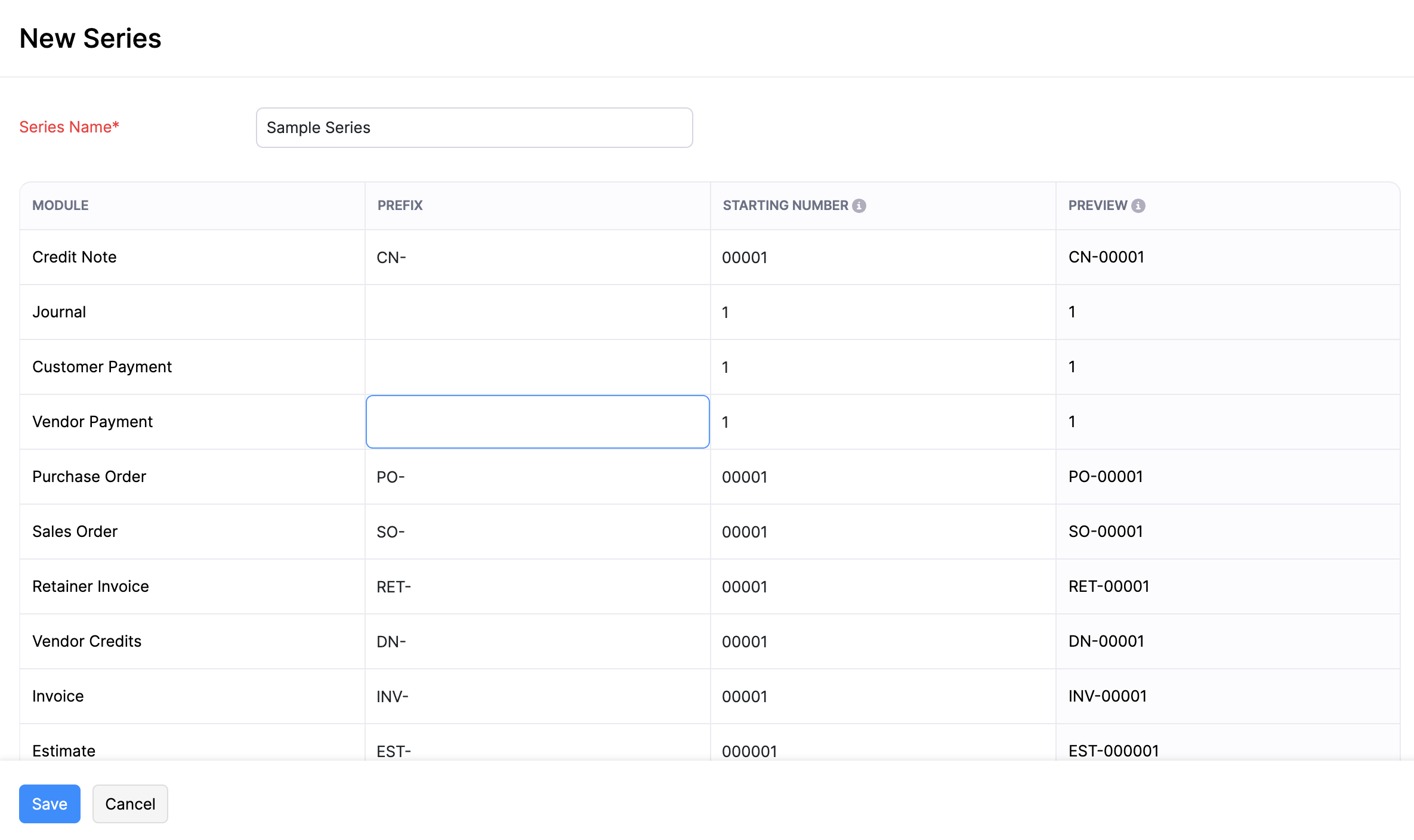Open the Starting Number info tooltip icon
The height and width of the screenshot is (840, 1414).
coord(859,205)
